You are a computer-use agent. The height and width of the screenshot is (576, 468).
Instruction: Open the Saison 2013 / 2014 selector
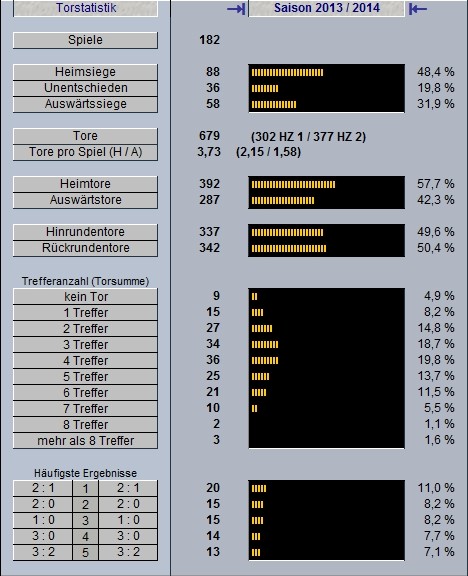tap(327, 8)
